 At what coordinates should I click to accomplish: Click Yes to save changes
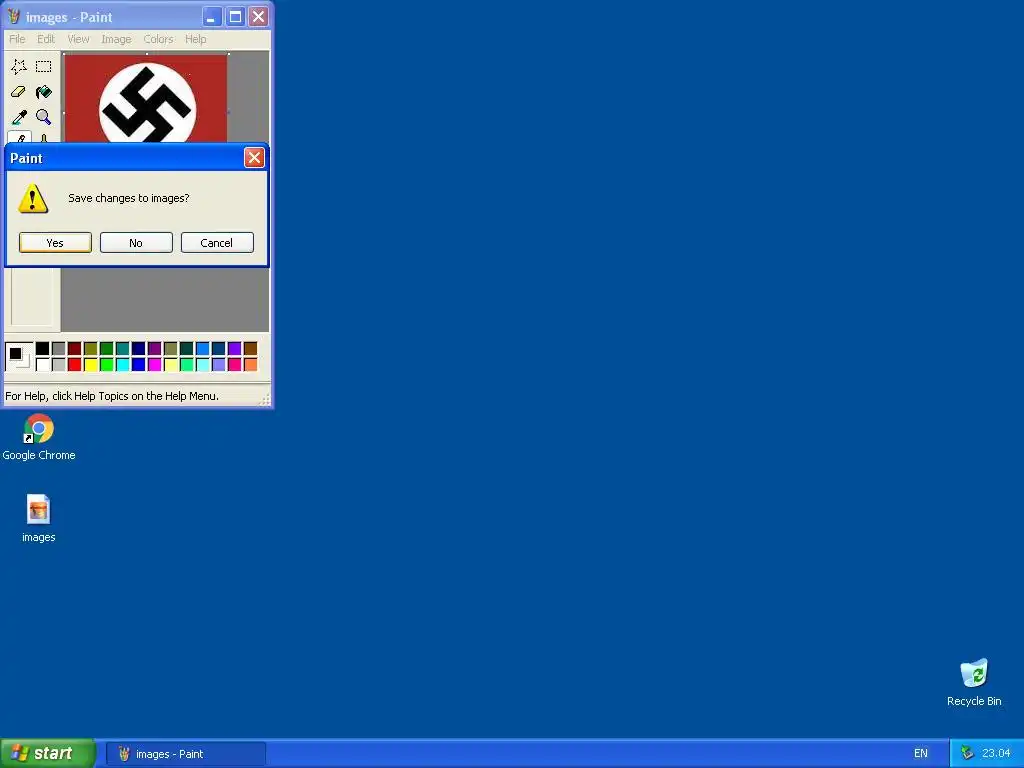coord(56,242)
